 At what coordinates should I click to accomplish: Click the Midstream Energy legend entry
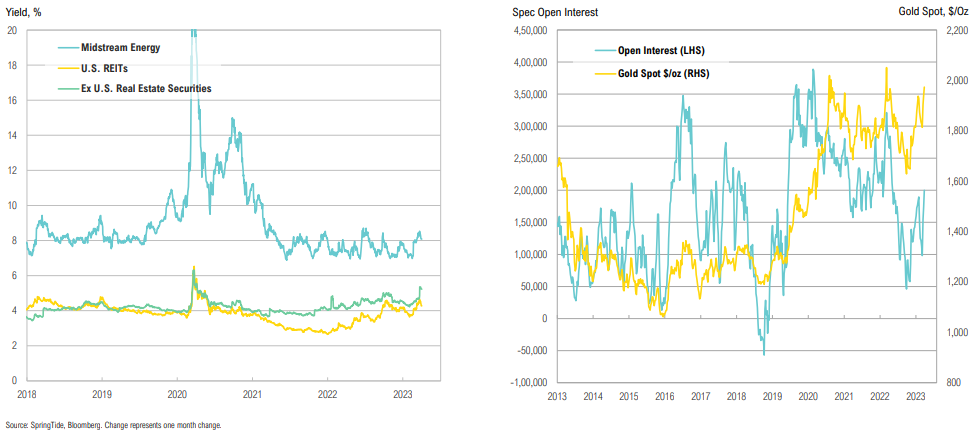coord(136,47)
